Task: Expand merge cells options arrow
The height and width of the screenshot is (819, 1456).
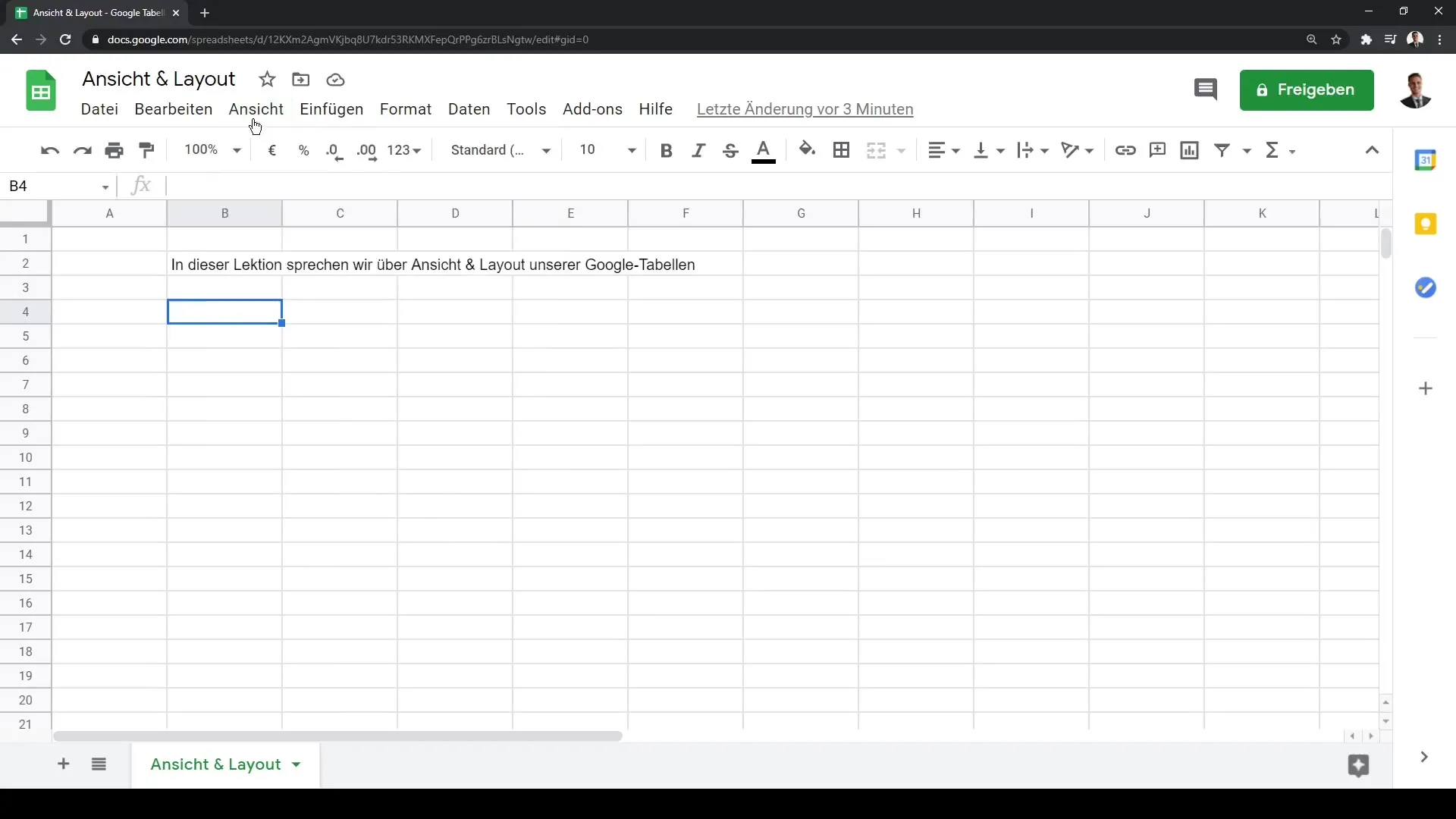Action: coord(902,151)
